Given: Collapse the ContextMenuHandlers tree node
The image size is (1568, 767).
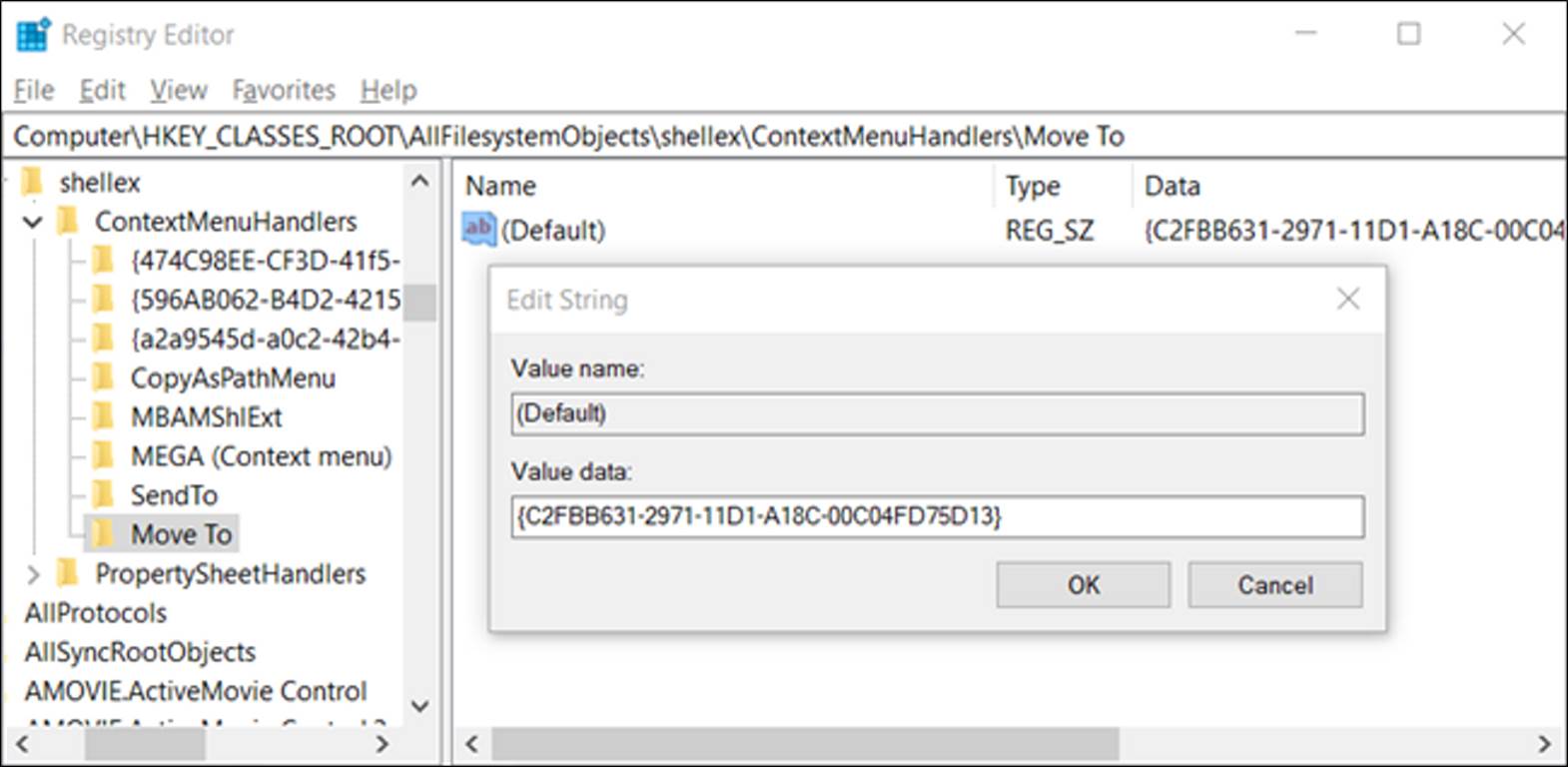Looking at the screenshot, I should tap(33, 222).
